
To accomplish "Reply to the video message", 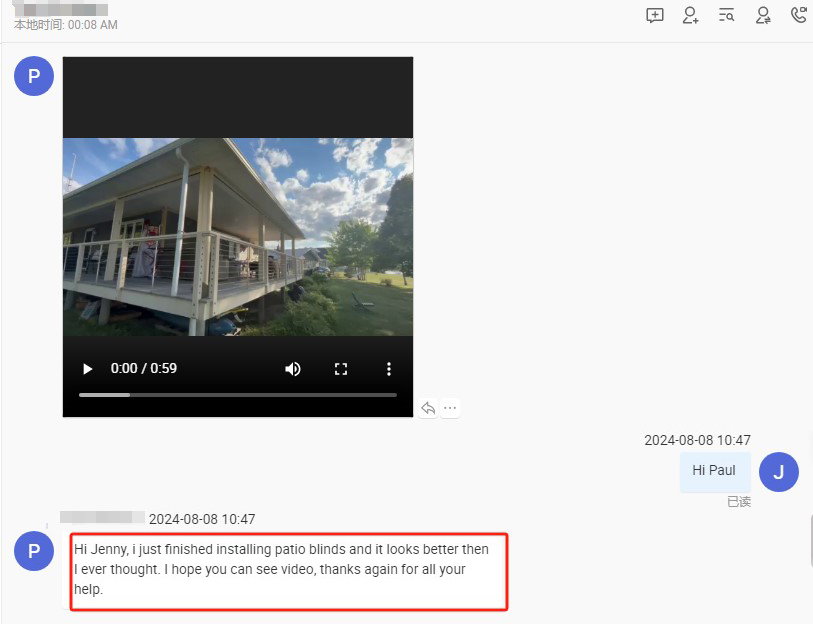I will coord(428,408).
